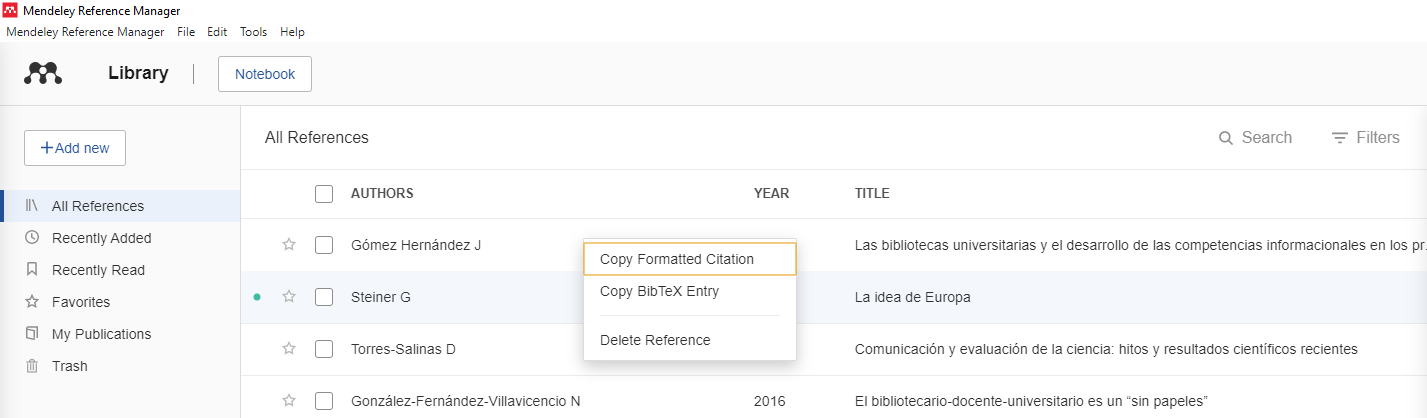Click the title Las bibliotecas universitarias y el desarrollo
Image resolution: width=1427 pixels, height=418 pixels.
point(1140,245)
